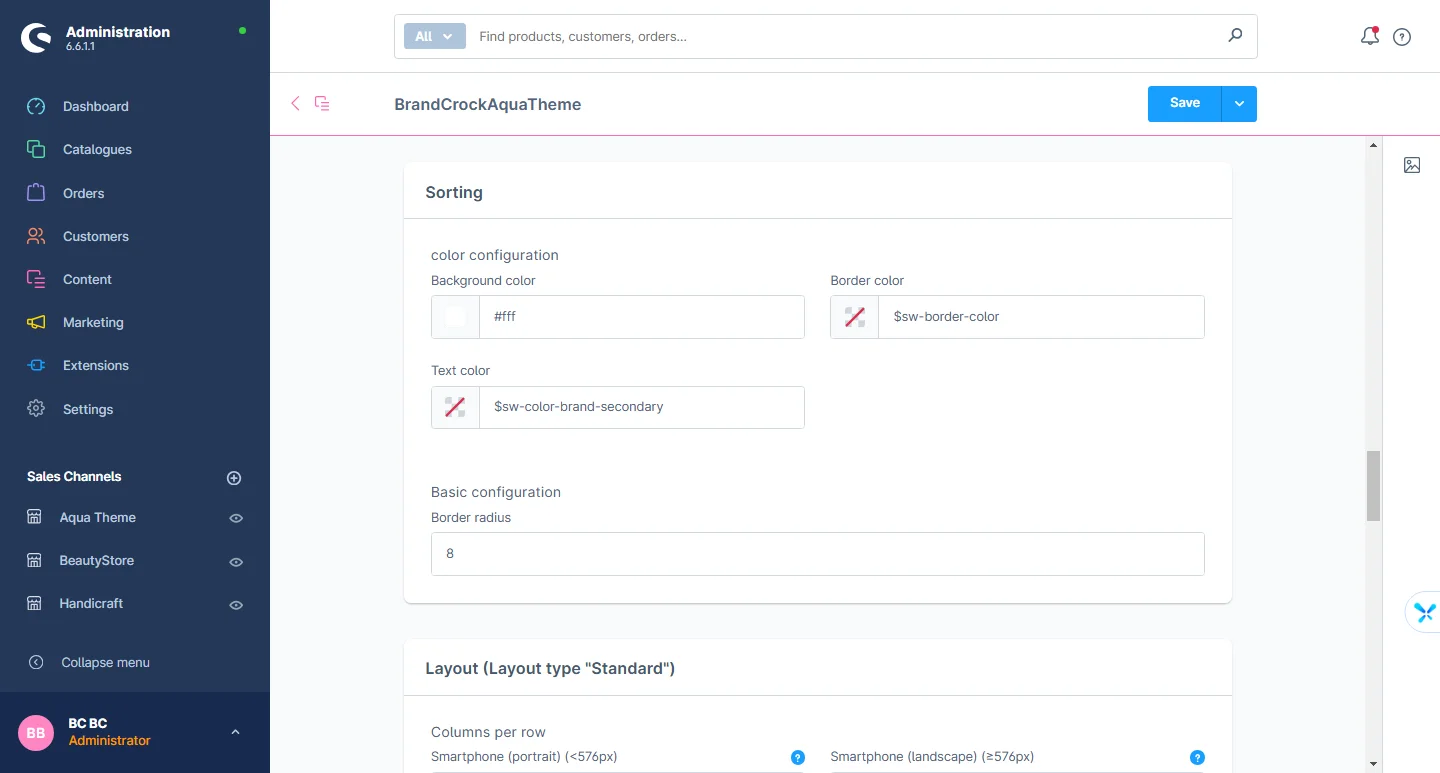This screenshot has height=773, width=1440.
Task: Open the All search filter dropdown
Action: [x=434, y=36]
